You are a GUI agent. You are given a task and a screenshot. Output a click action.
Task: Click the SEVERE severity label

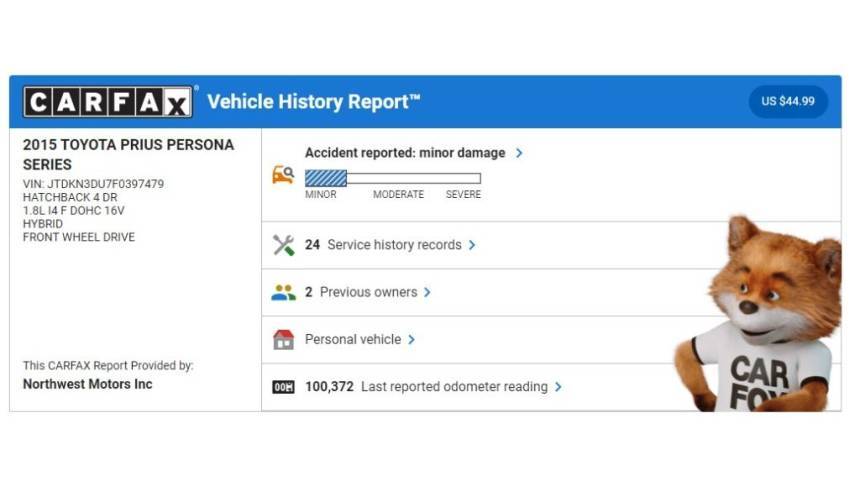[463, 195]
